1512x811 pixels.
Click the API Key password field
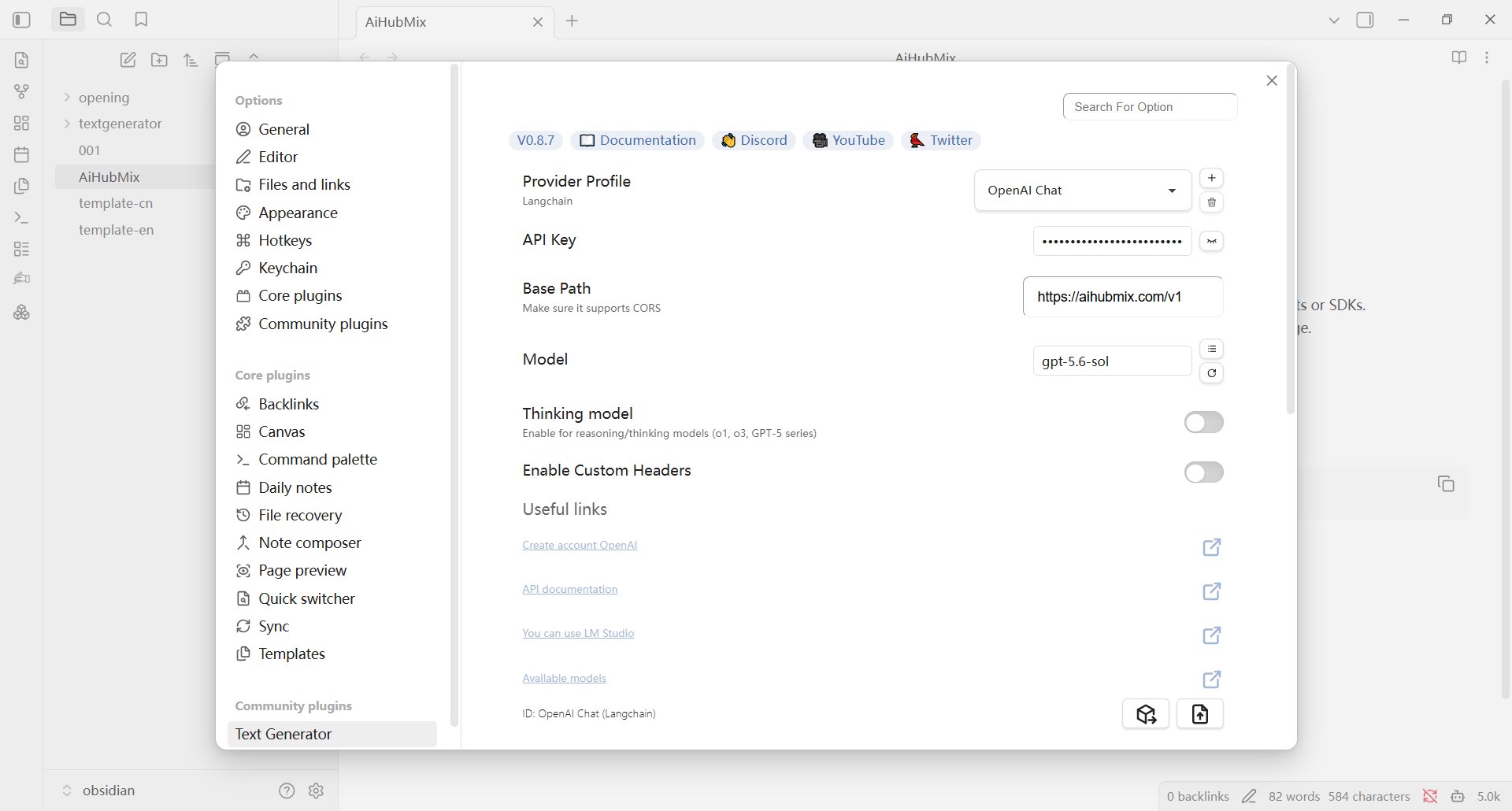click(x=1112, y=241)
